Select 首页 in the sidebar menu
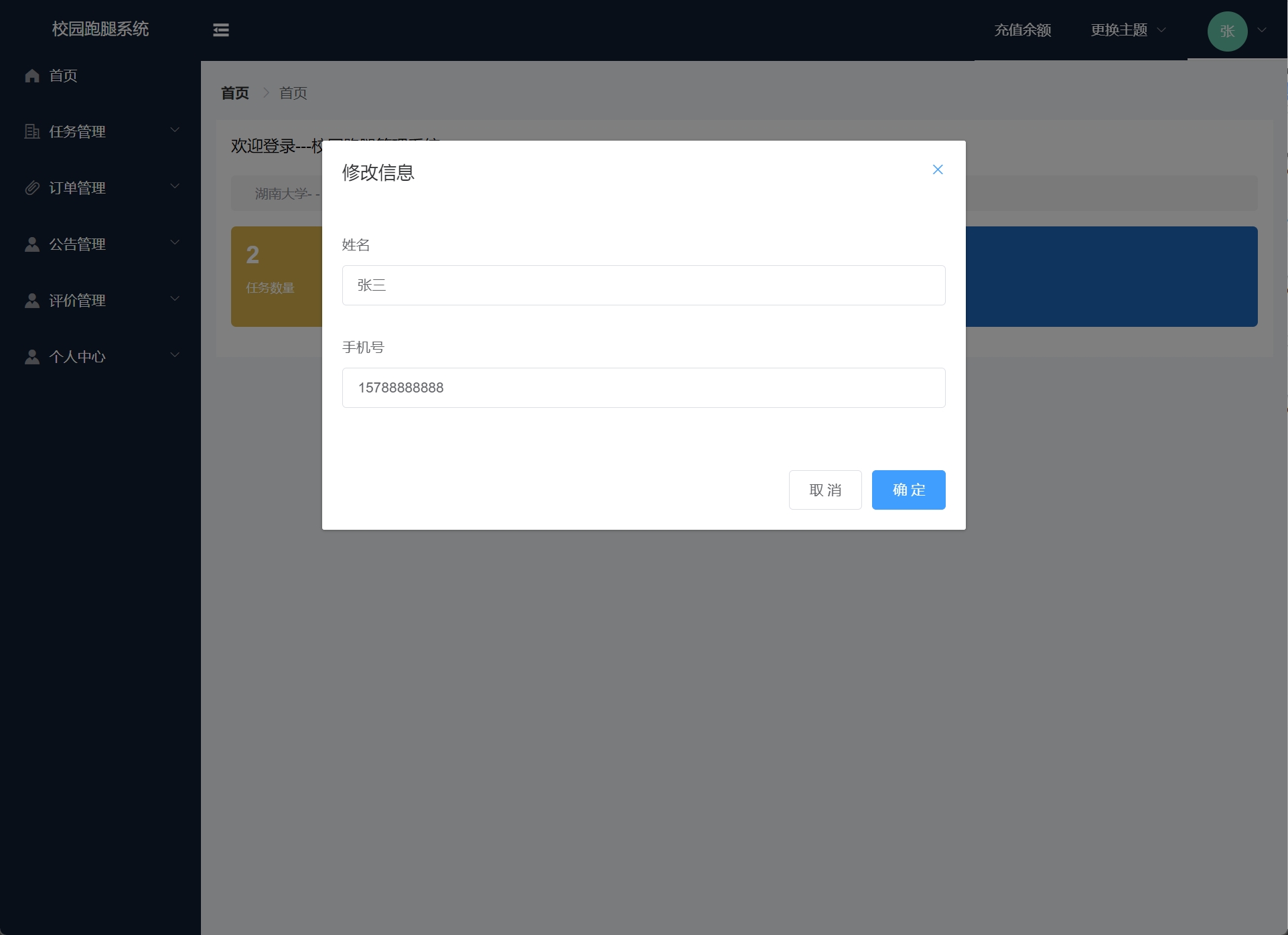1288x935 pixels. tap(64, 76)
